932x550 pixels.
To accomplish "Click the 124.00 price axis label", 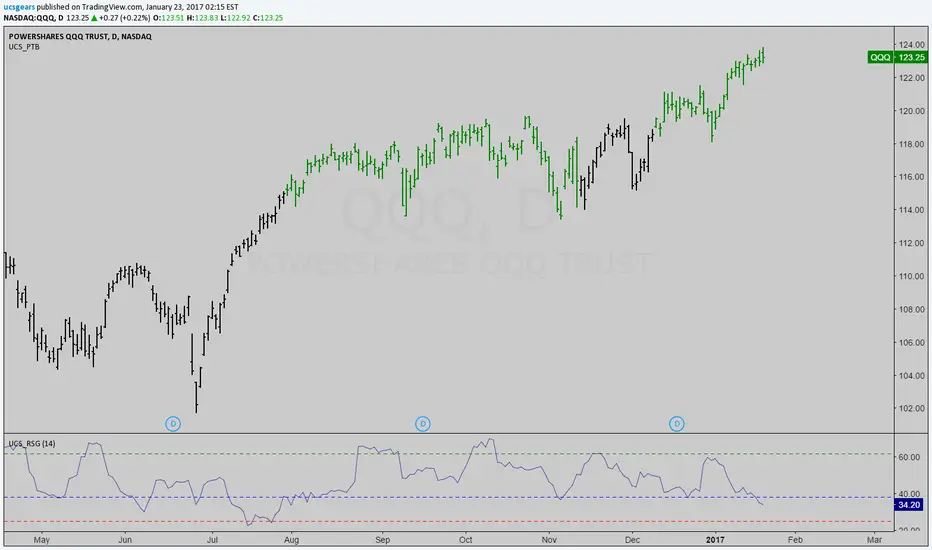I will tap(912, 45).
